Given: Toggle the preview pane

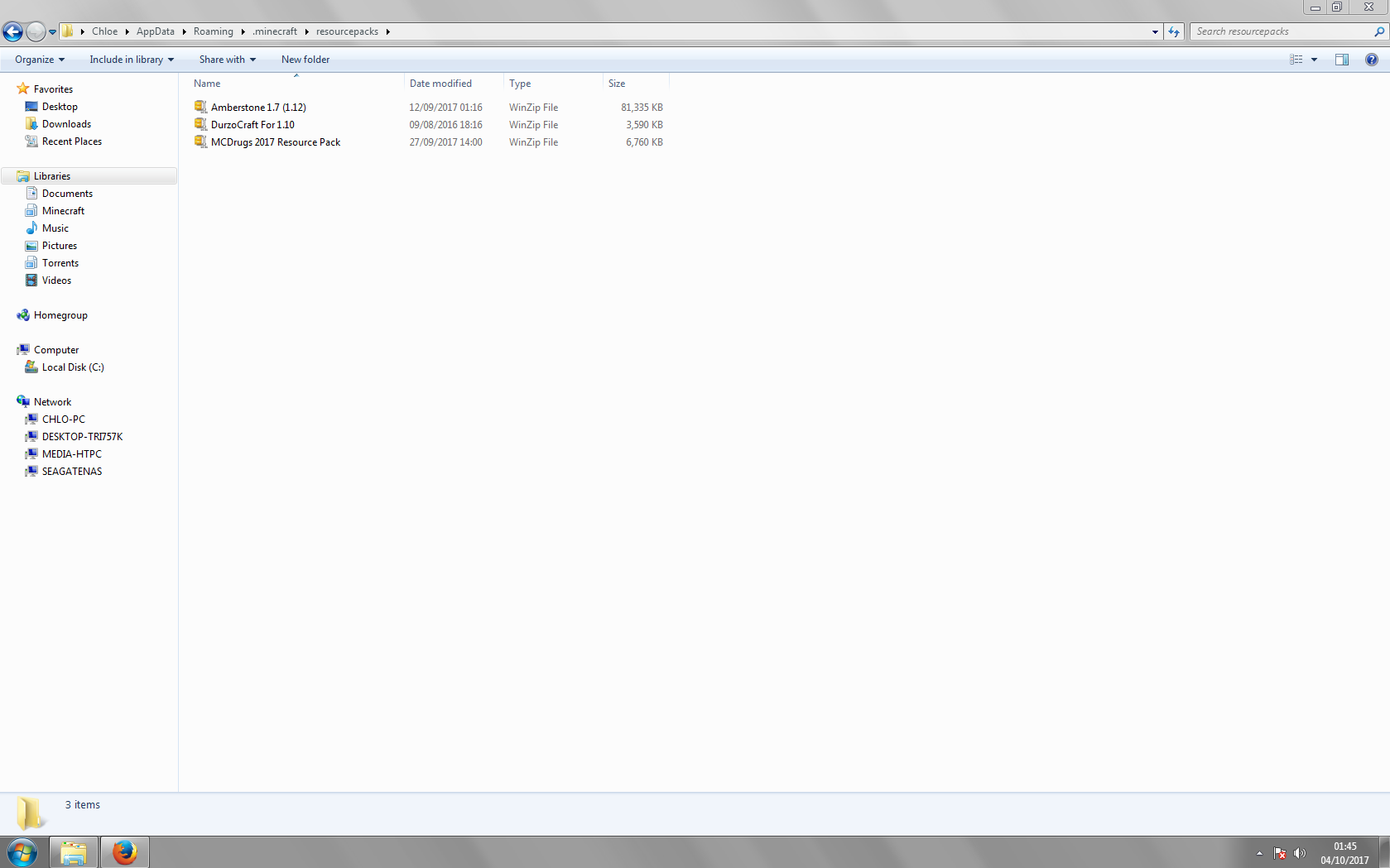Looking at the screenshot, I should (1342, 60).
